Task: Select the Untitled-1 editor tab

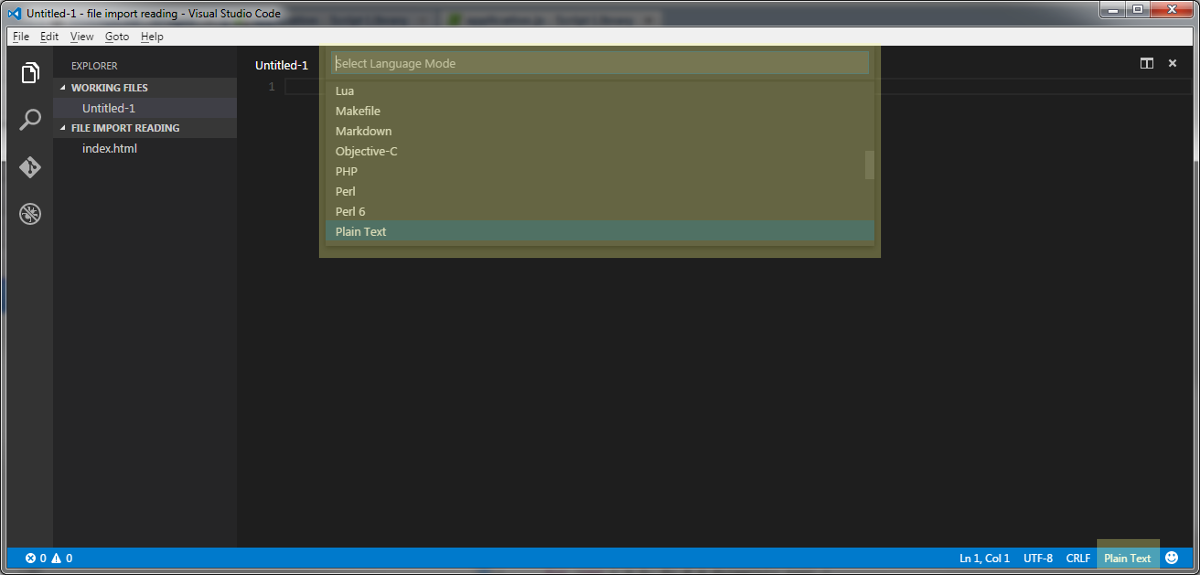Action: pos(281,65)
